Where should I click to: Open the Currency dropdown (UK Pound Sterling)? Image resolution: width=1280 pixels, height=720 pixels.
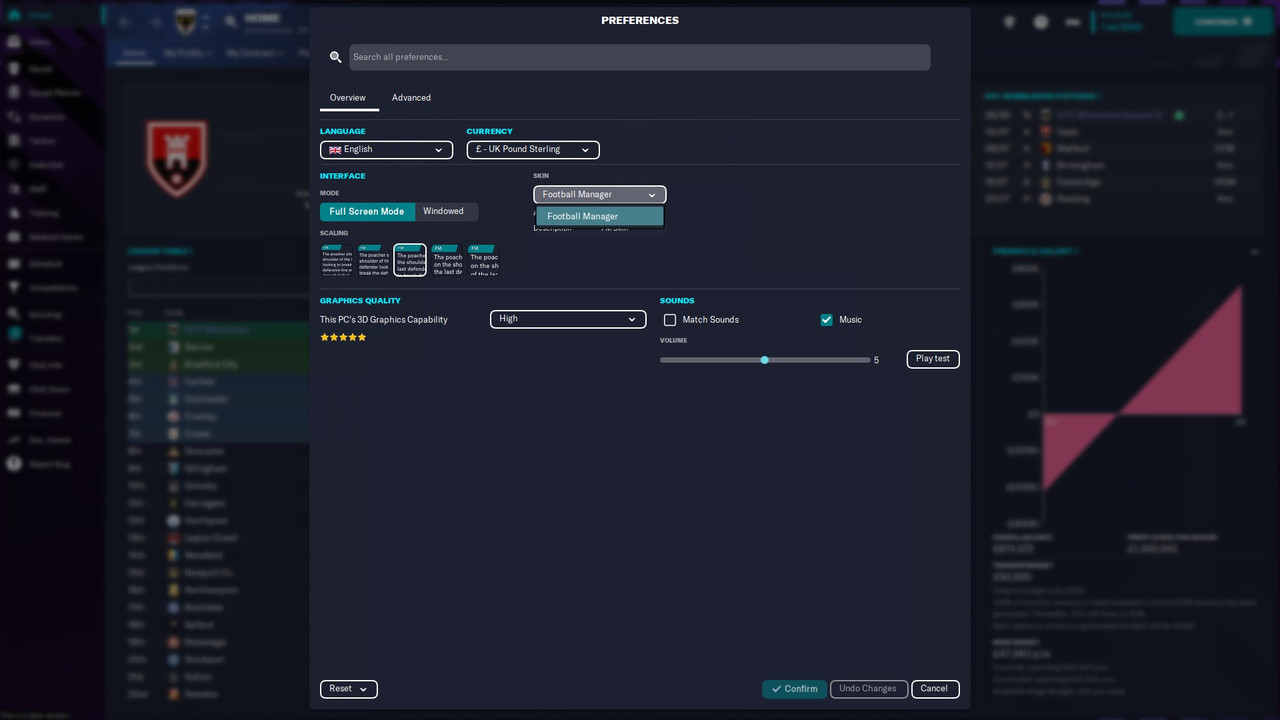533,150
